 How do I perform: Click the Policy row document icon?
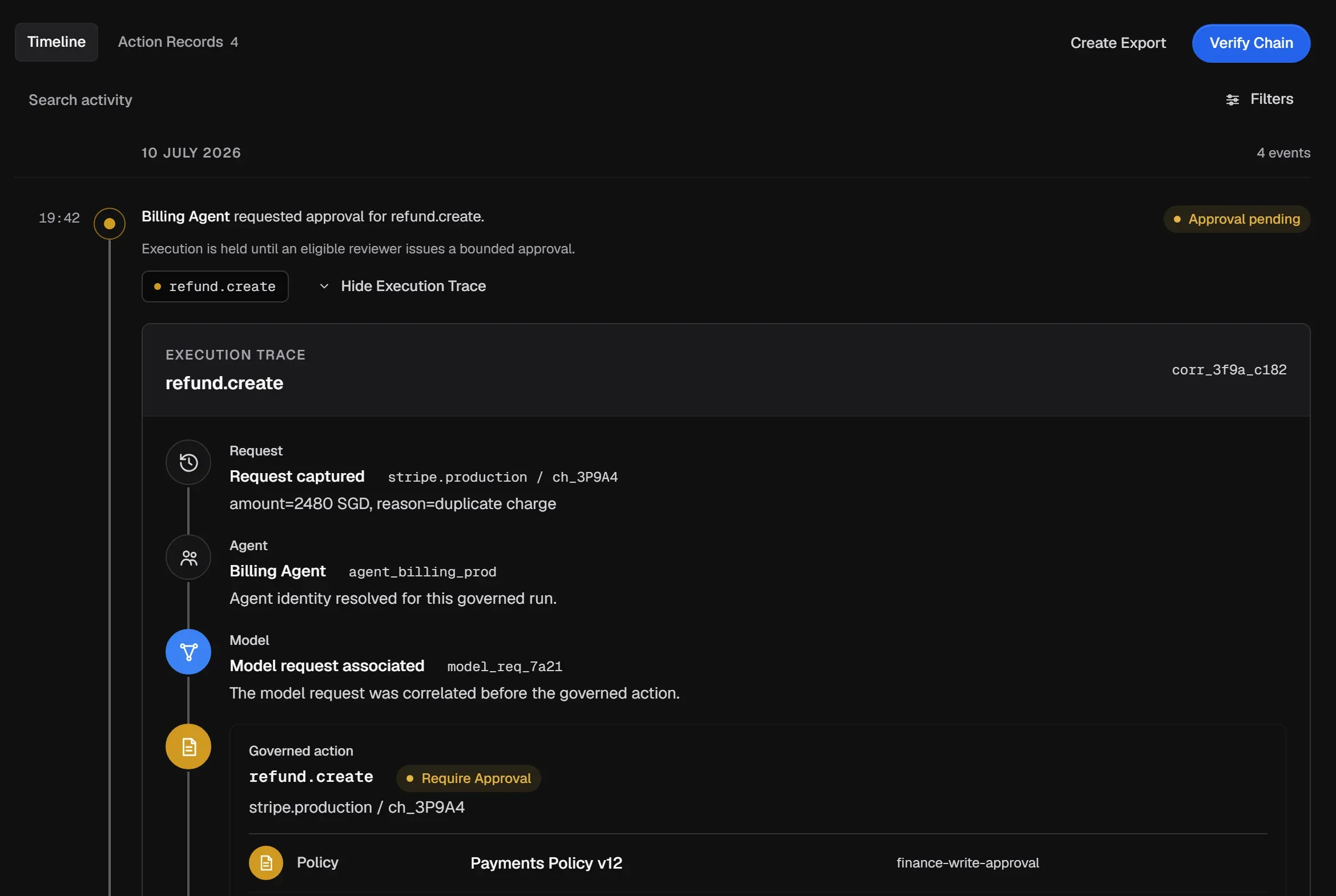coord(266,862)
